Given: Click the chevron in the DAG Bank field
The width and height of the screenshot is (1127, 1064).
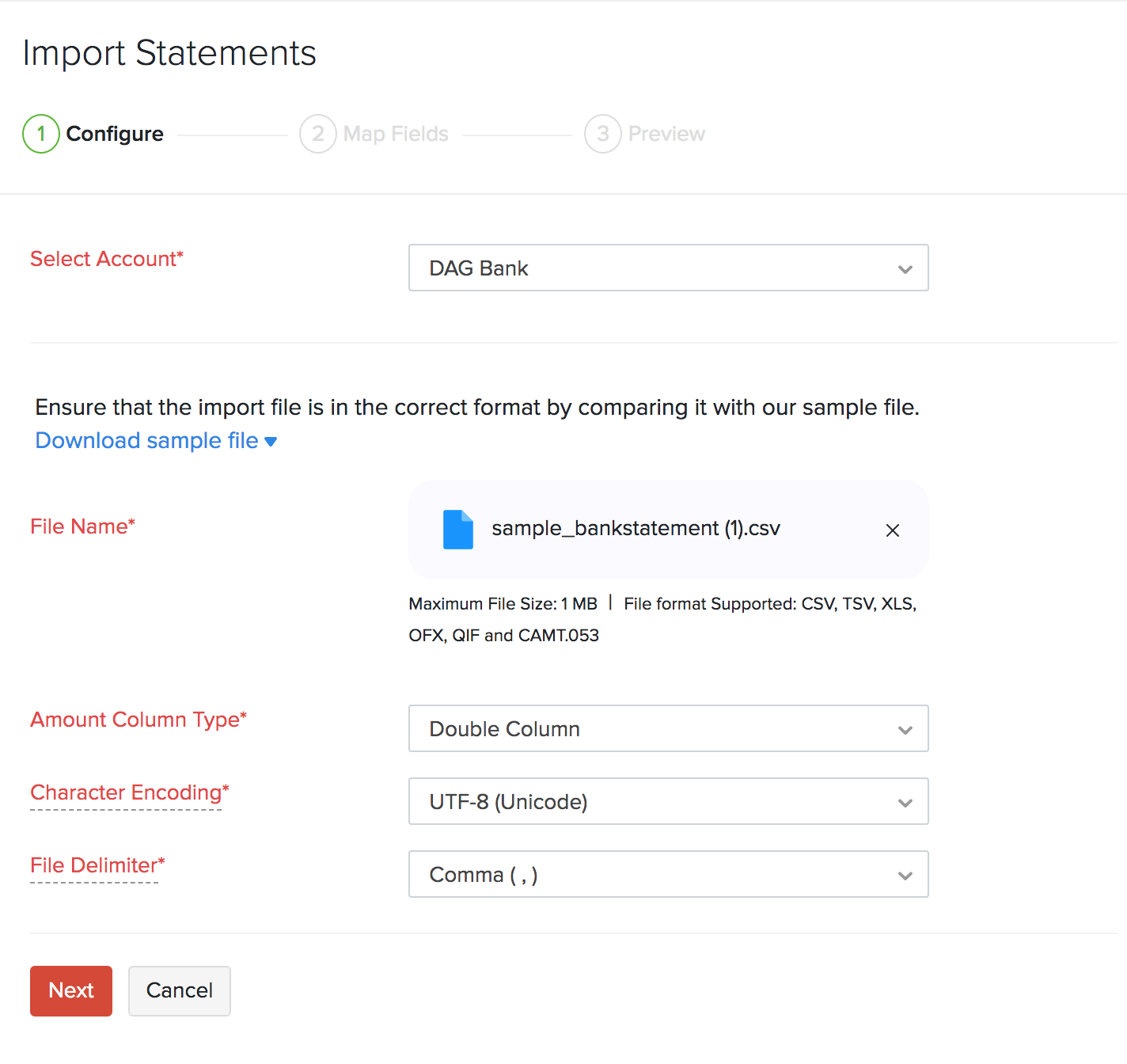Looking at the screenshot, I should (905, 269).
